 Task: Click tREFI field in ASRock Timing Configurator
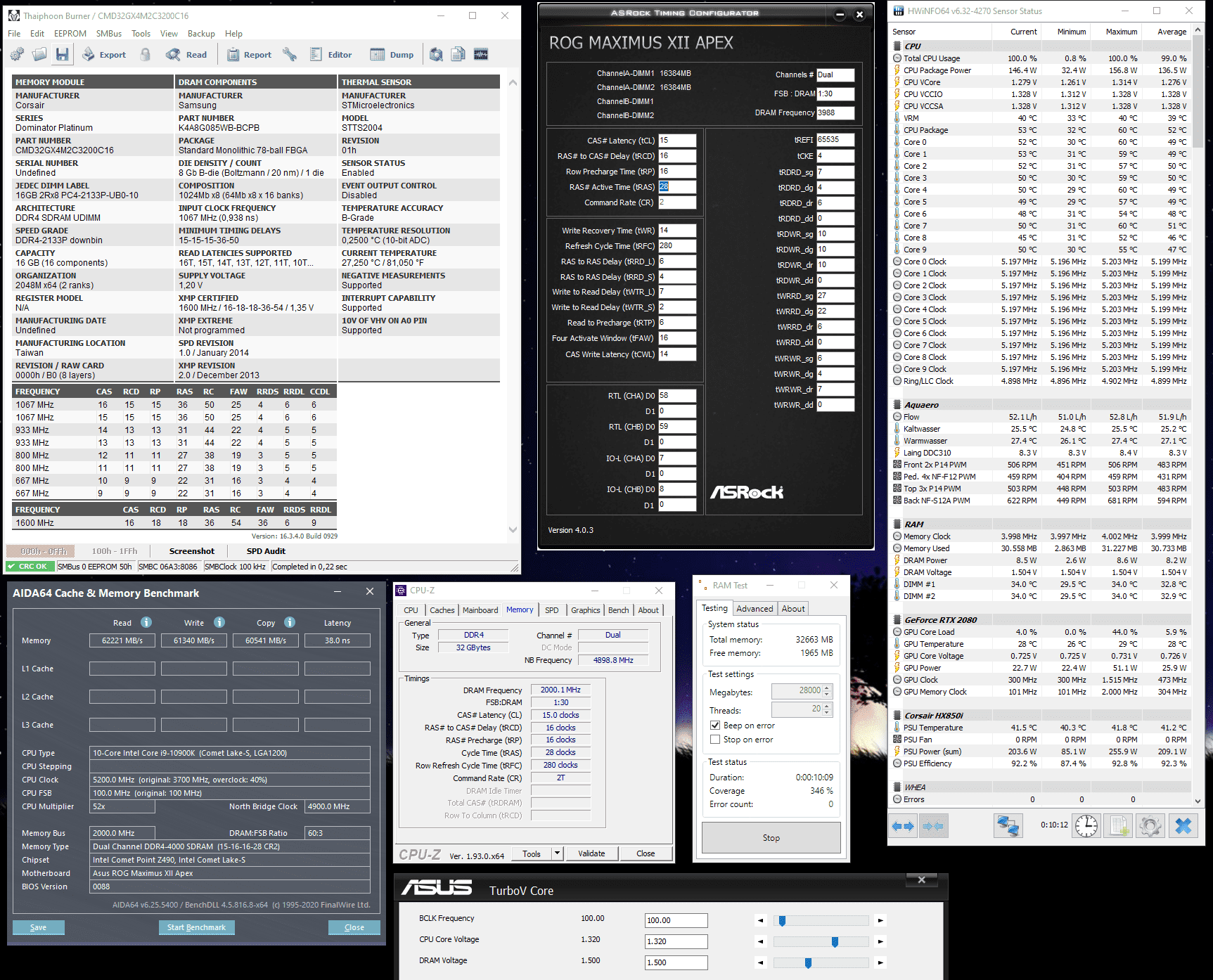[x=835, y=140]
